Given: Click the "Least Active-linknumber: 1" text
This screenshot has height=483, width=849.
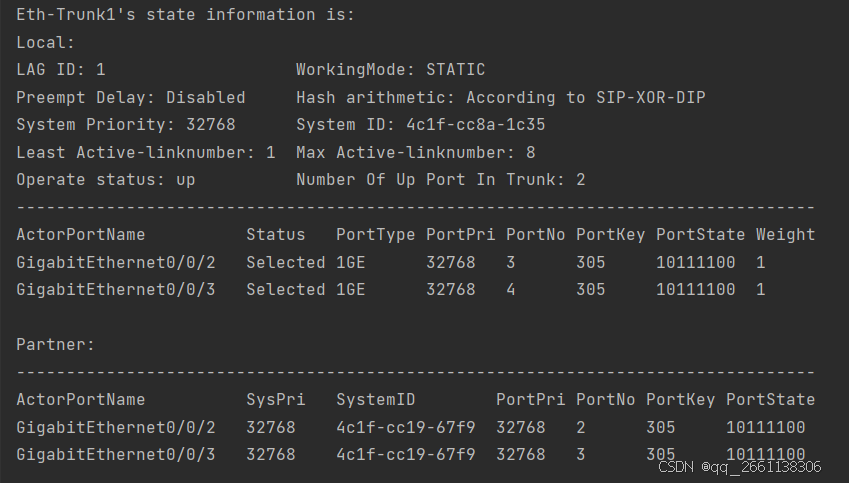Looking at the screenshot, I should 145,153.
